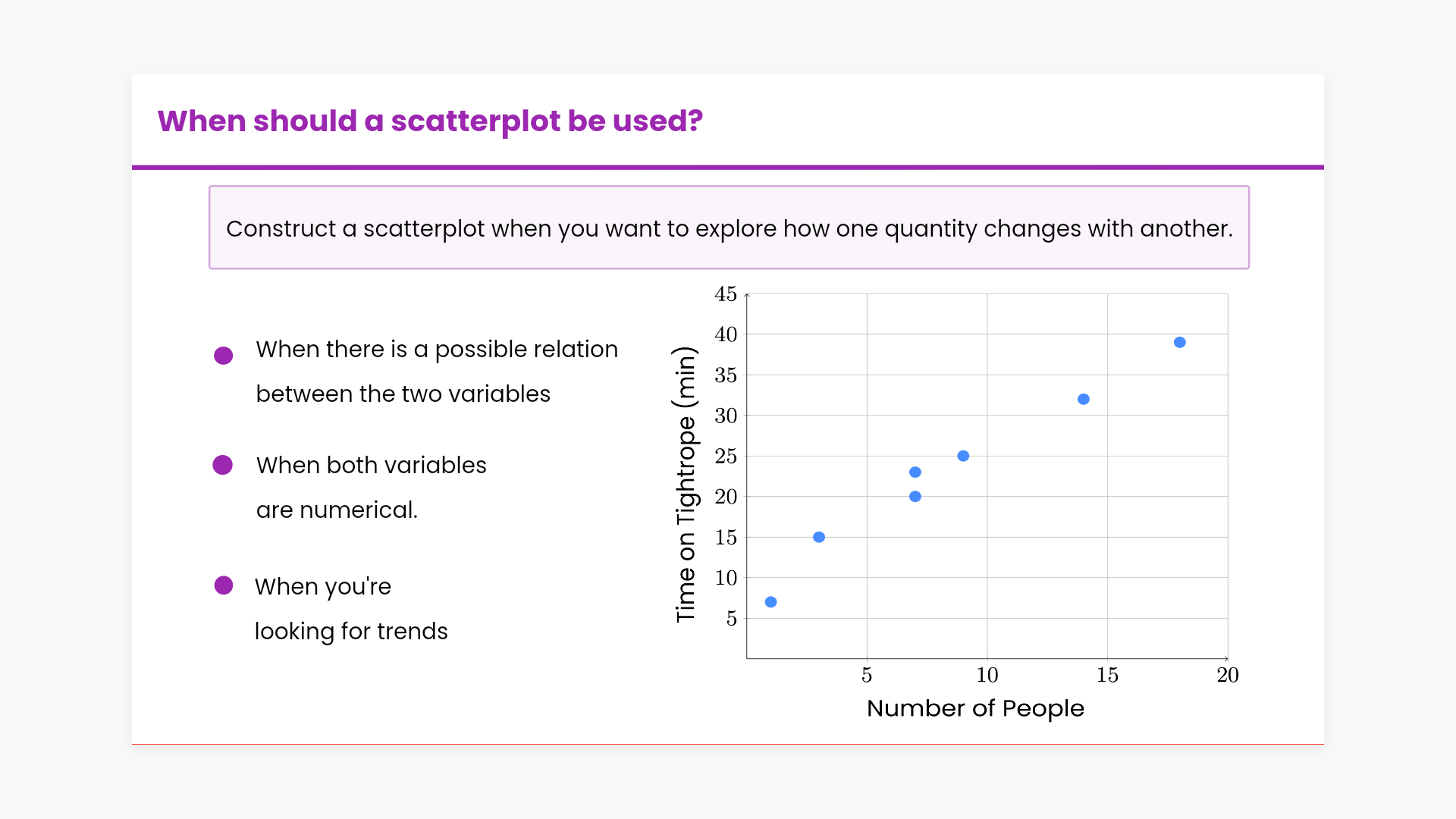Image resolution: width=1456 pixels, height=819 pixels.
Task: Click the data point at 3 people
Action: pos(819,537)
